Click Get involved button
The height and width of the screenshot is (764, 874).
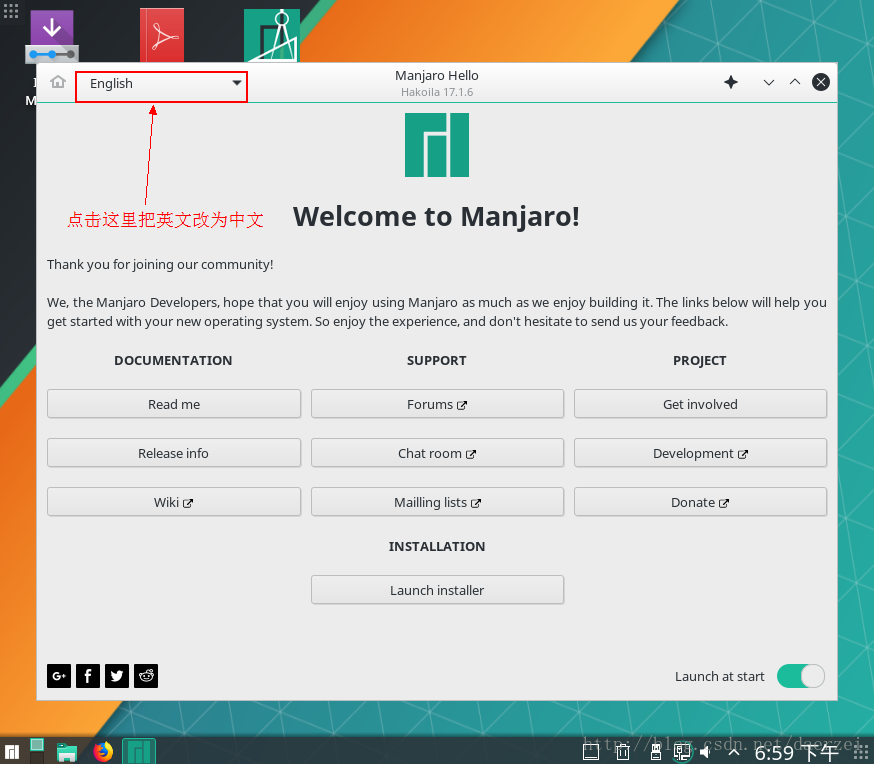tap(701, 404)
